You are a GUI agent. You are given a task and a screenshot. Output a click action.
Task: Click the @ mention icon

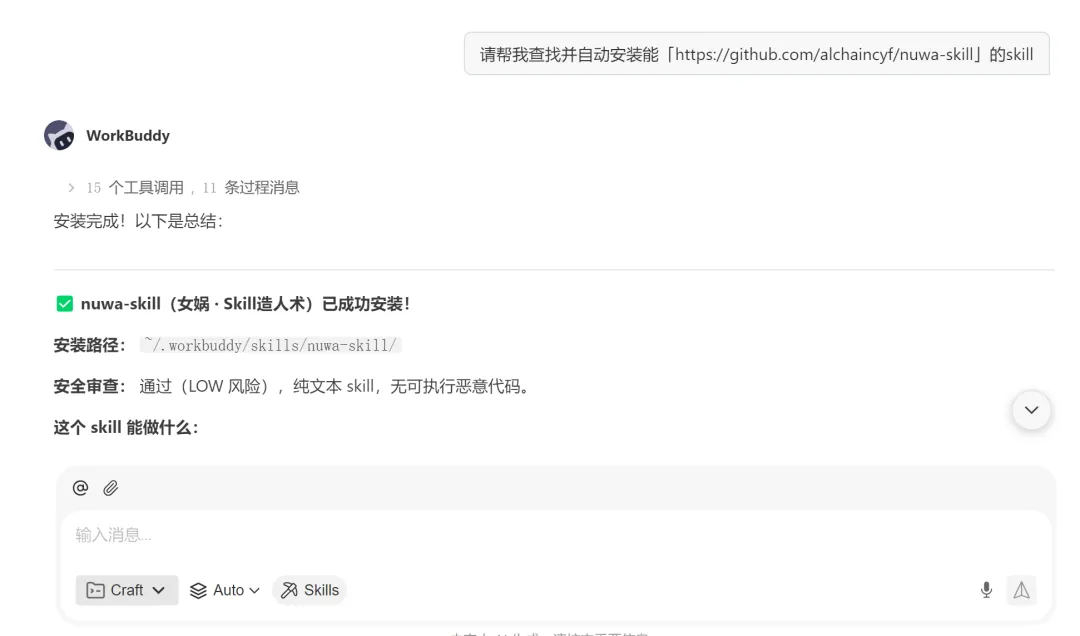(80, 488)
